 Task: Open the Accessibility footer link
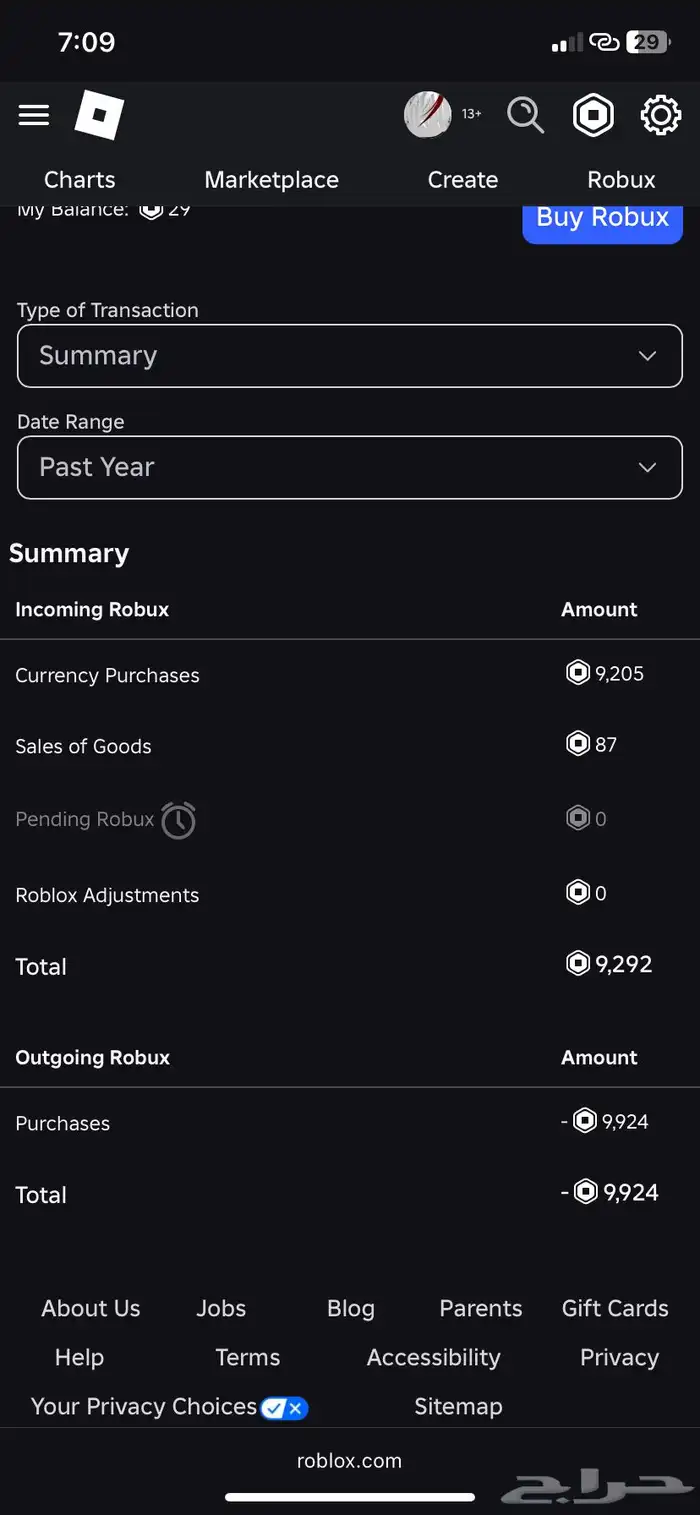tap(433, 1357)
